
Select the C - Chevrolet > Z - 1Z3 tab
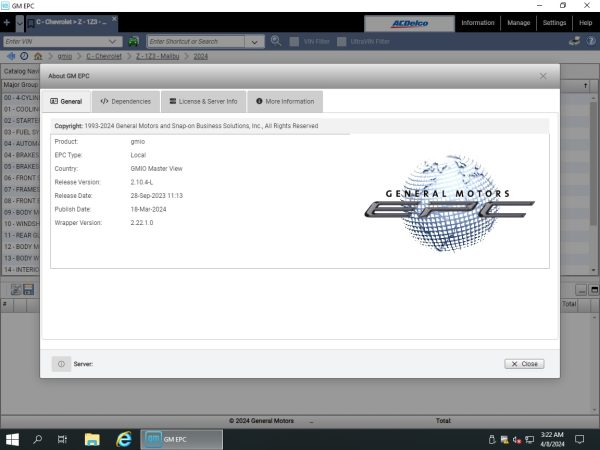[71, 23]
